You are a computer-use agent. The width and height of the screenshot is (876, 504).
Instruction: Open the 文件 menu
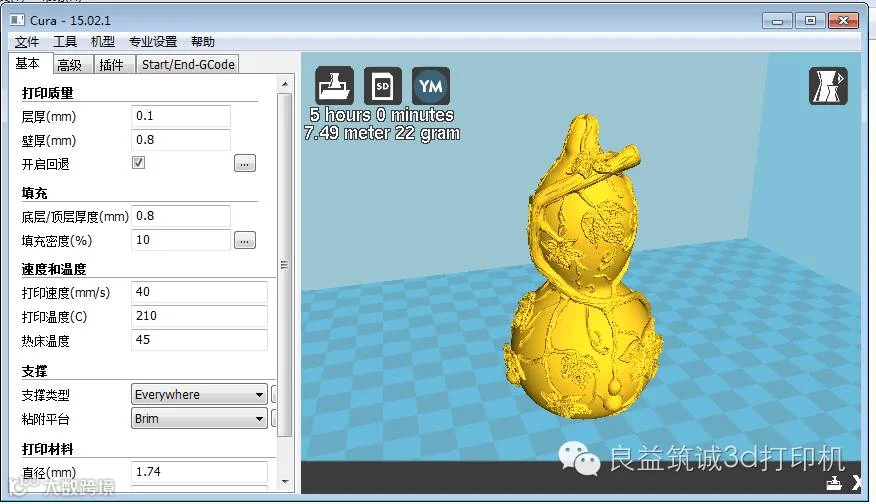tap(26, 42)
